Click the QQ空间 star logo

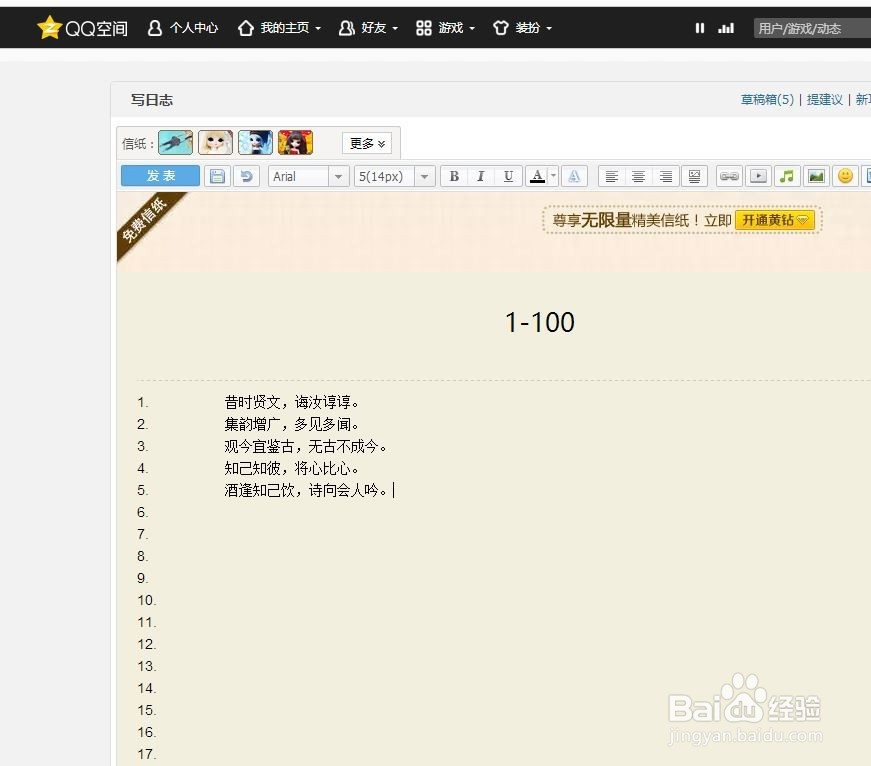[x=49, y=27]
